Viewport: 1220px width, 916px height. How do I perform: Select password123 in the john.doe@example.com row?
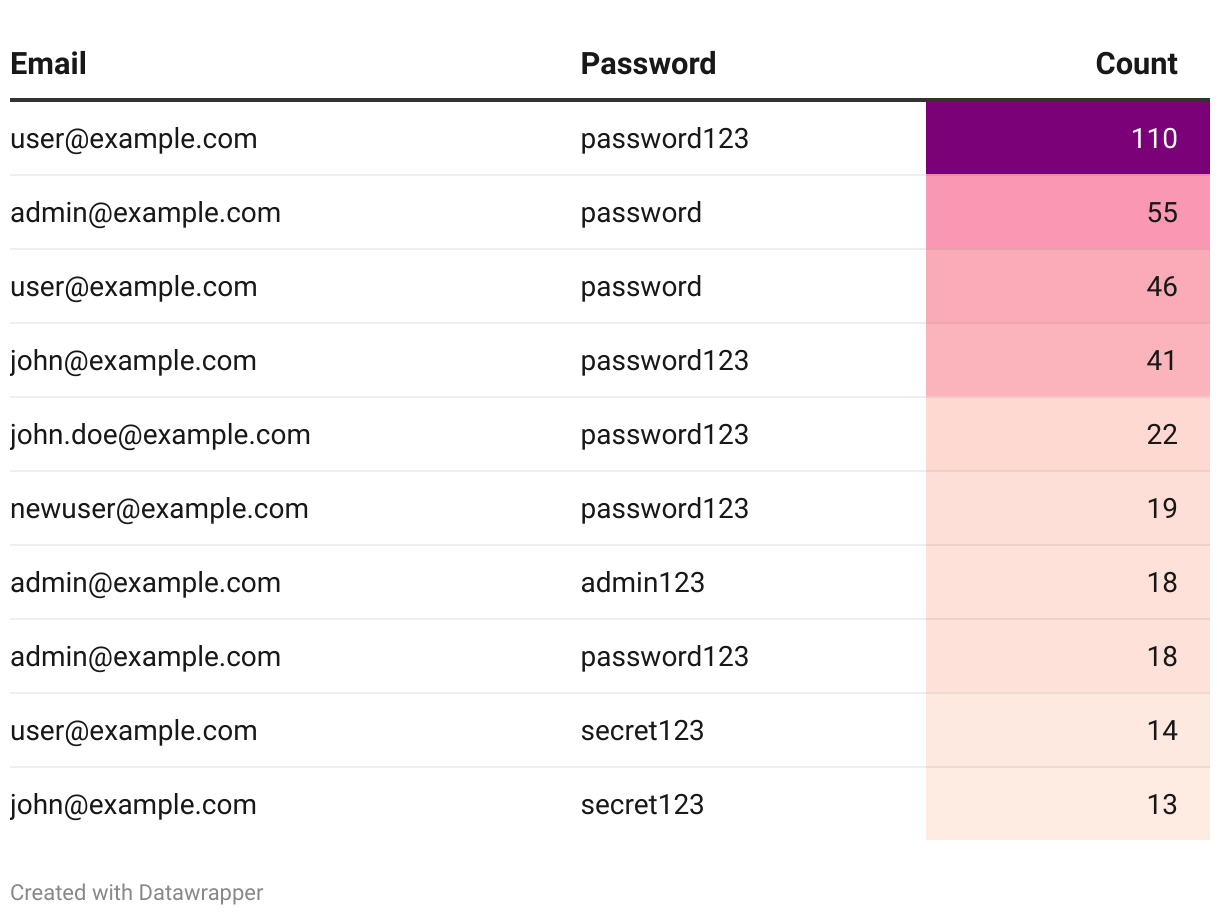coord(664,434)
